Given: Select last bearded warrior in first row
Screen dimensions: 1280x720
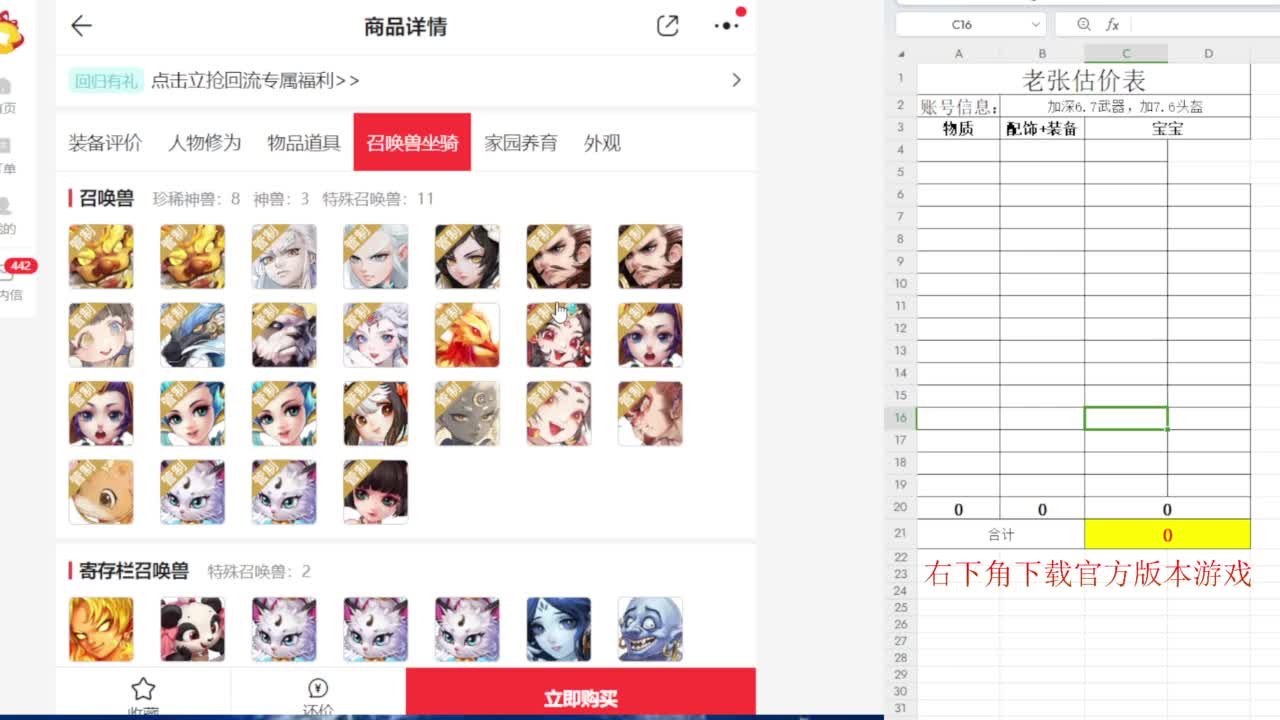Looking at the screenshot, I should tap(650, 257).
